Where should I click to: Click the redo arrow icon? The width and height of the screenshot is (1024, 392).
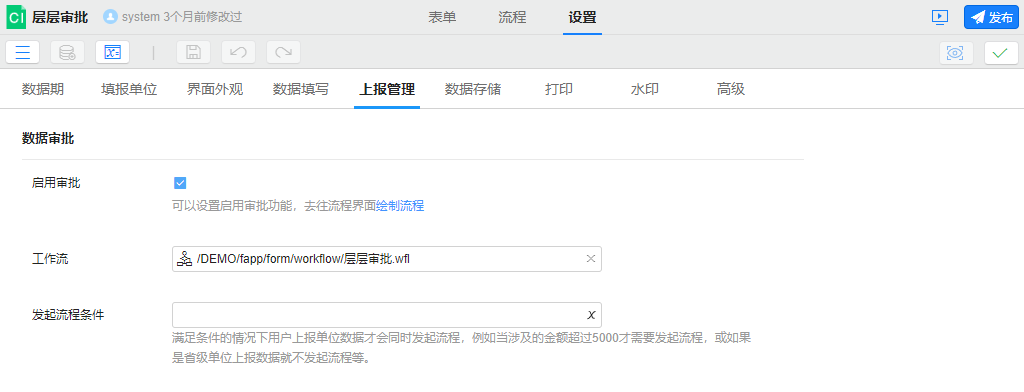tap(283, 52)
